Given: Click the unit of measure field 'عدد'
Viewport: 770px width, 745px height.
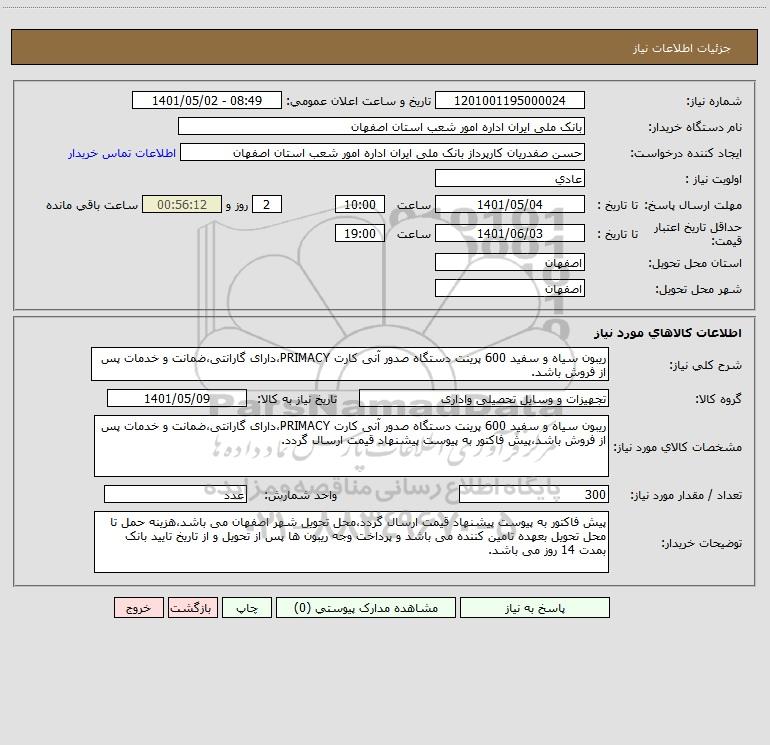Looking at the screenshot, I should point(175,494).
